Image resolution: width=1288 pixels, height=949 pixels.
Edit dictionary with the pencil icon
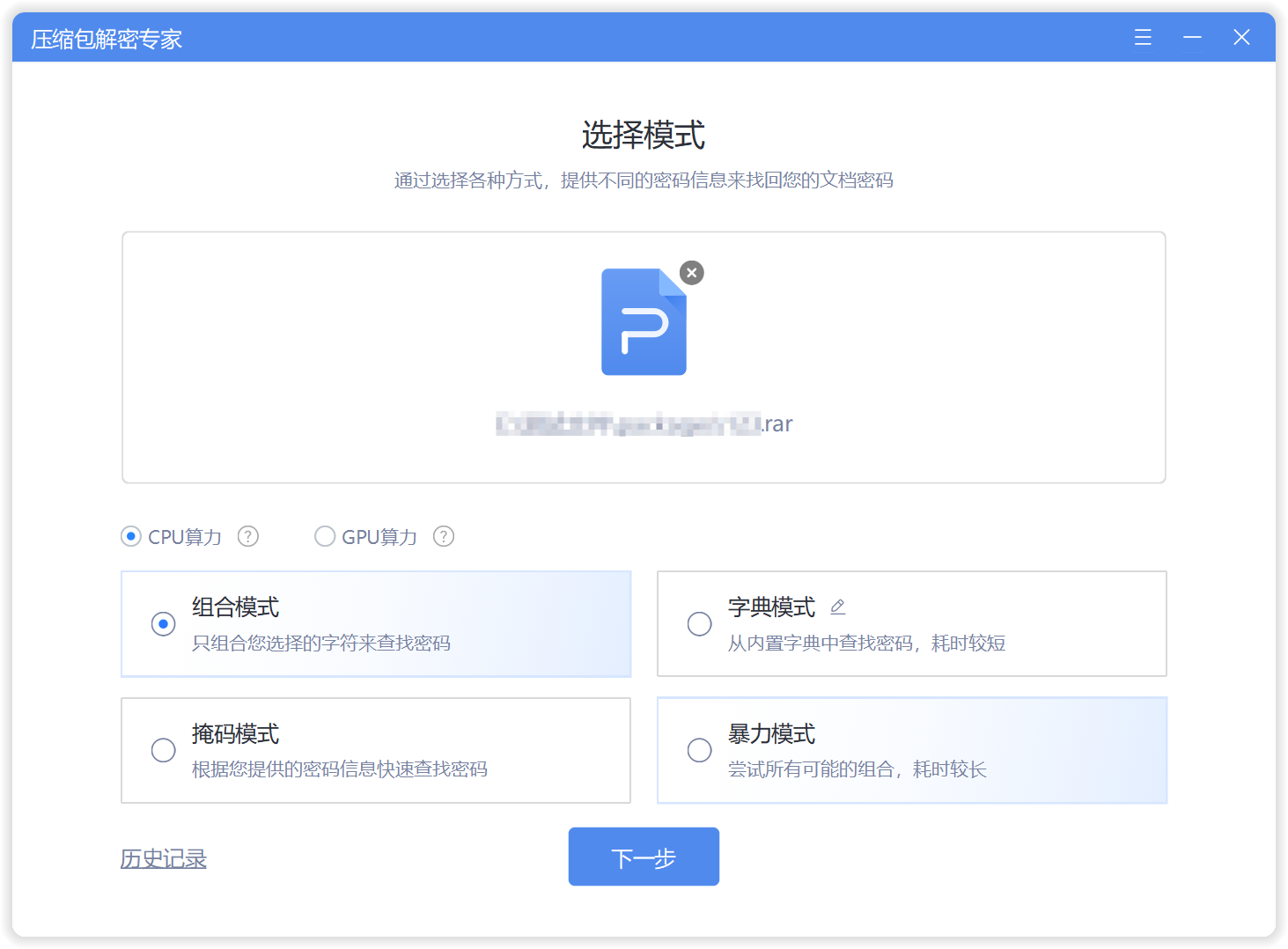tap(838, 607)
